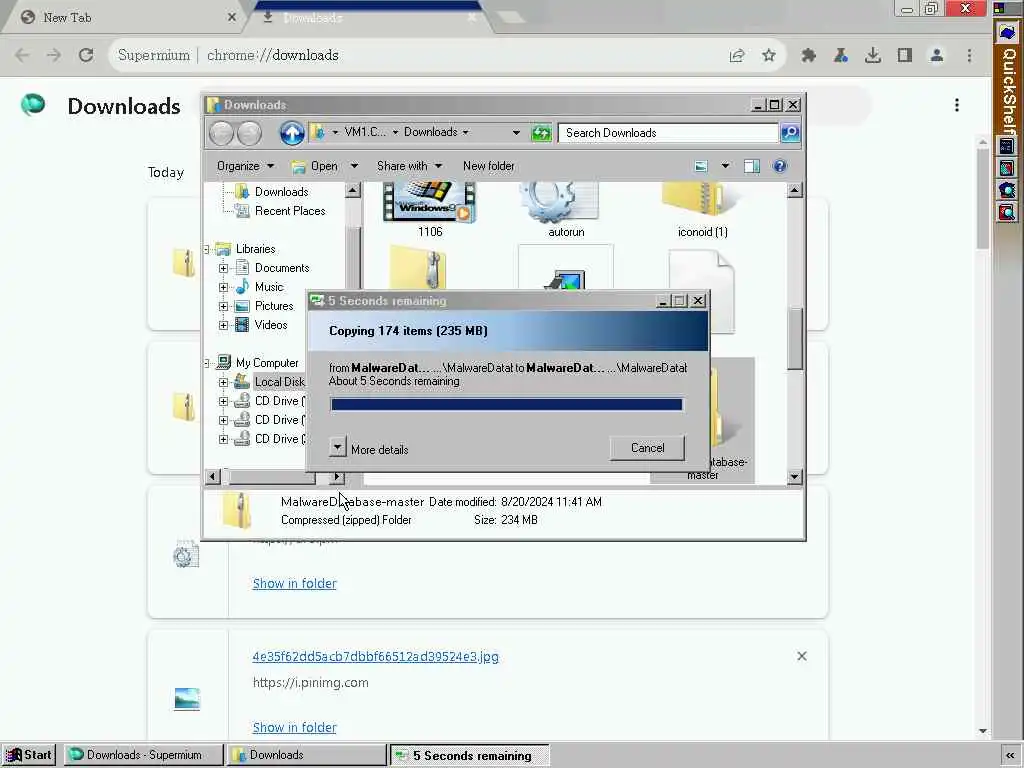Click New folder in Explorer toolbar
This screenshot has height=768, width=1024.
point(488,167)
